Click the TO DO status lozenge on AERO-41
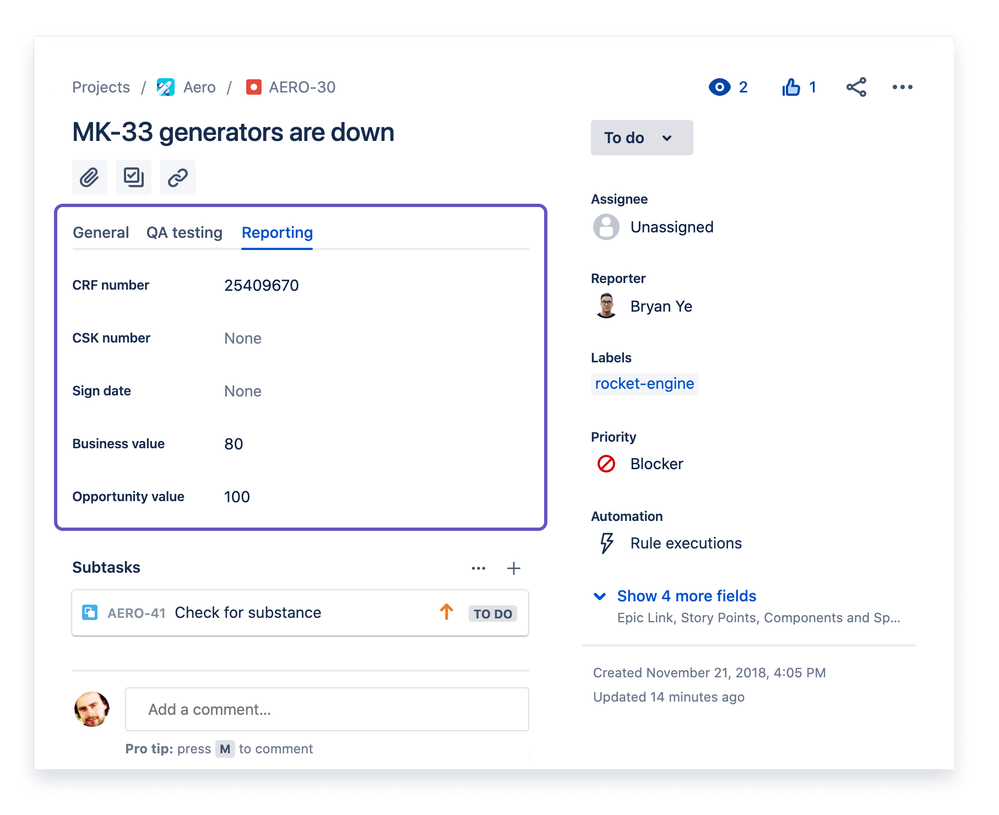The width and height of the screenshot is (999, 815). point(492,613)
